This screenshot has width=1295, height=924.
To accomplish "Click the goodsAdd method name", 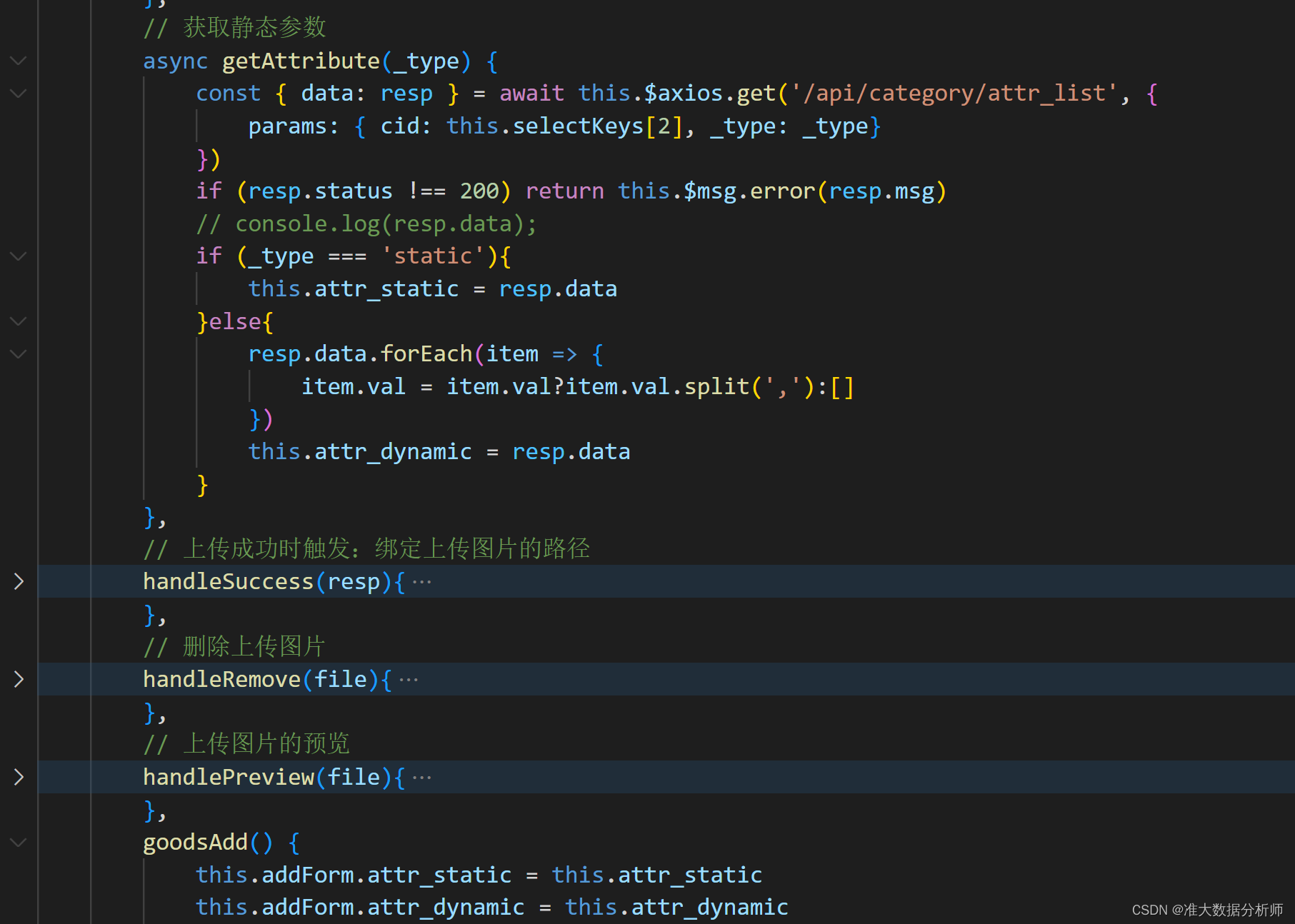I will 196,843.
